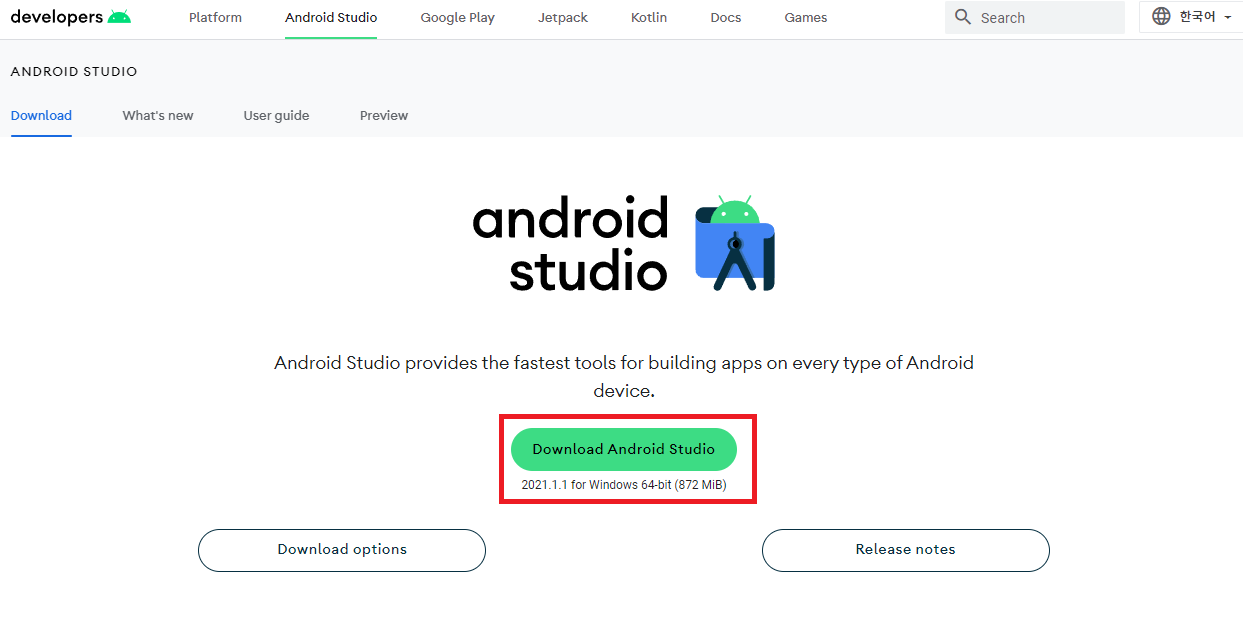Click the Android developers logo
This screenshot has width=1243, height=634.
[71, 17]
